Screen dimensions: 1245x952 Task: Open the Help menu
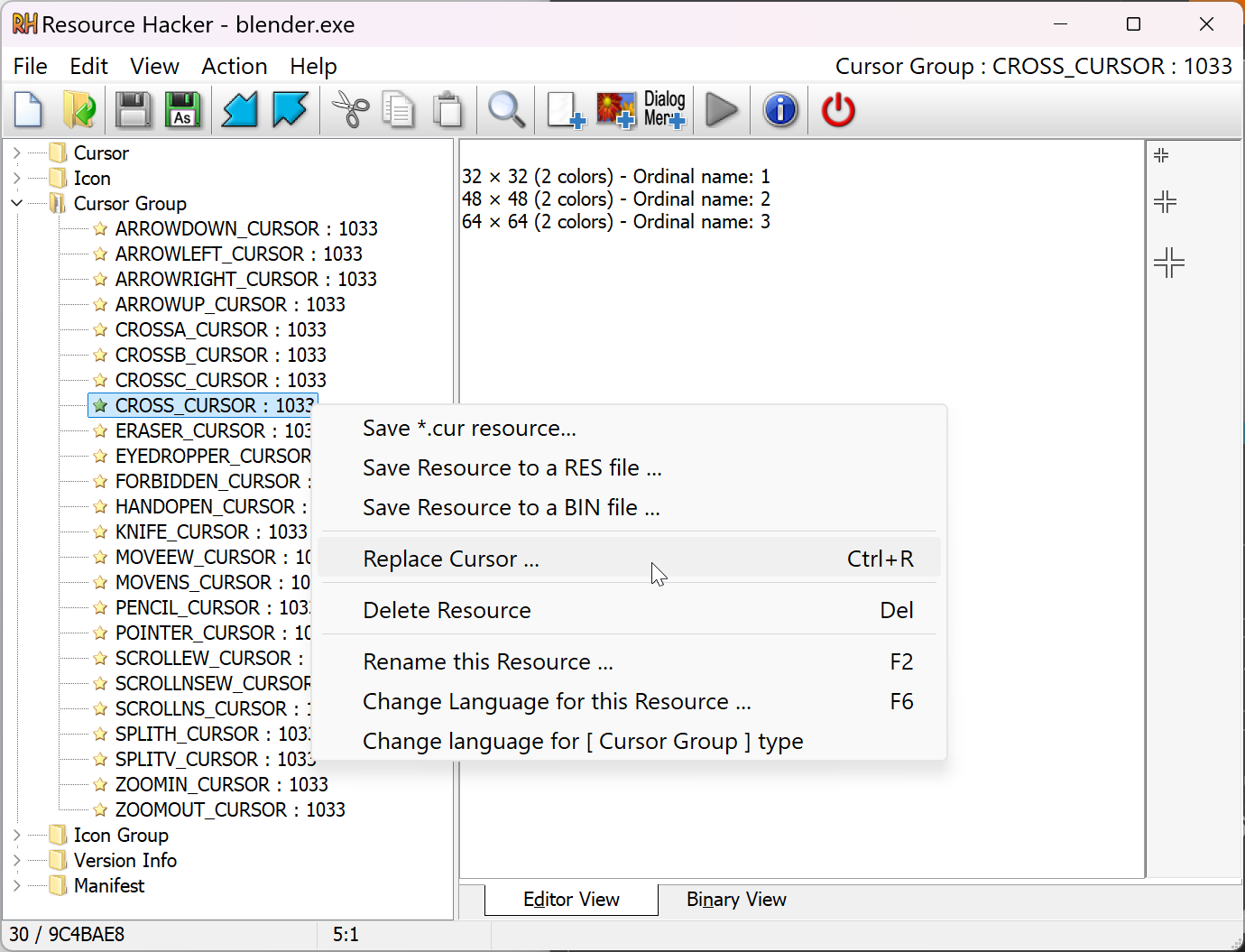(x=313, y=67)
